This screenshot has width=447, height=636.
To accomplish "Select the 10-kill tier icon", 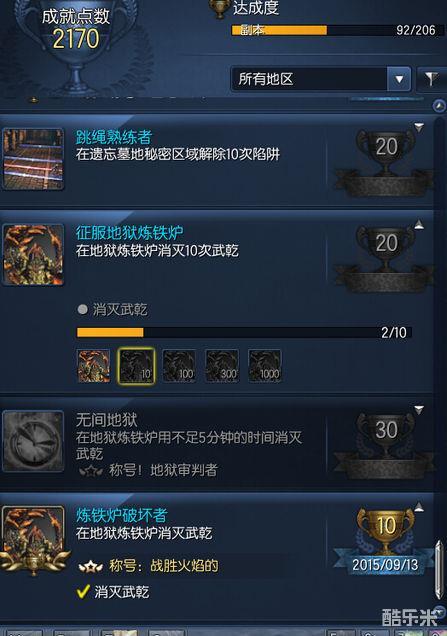I will coord(136,366).
